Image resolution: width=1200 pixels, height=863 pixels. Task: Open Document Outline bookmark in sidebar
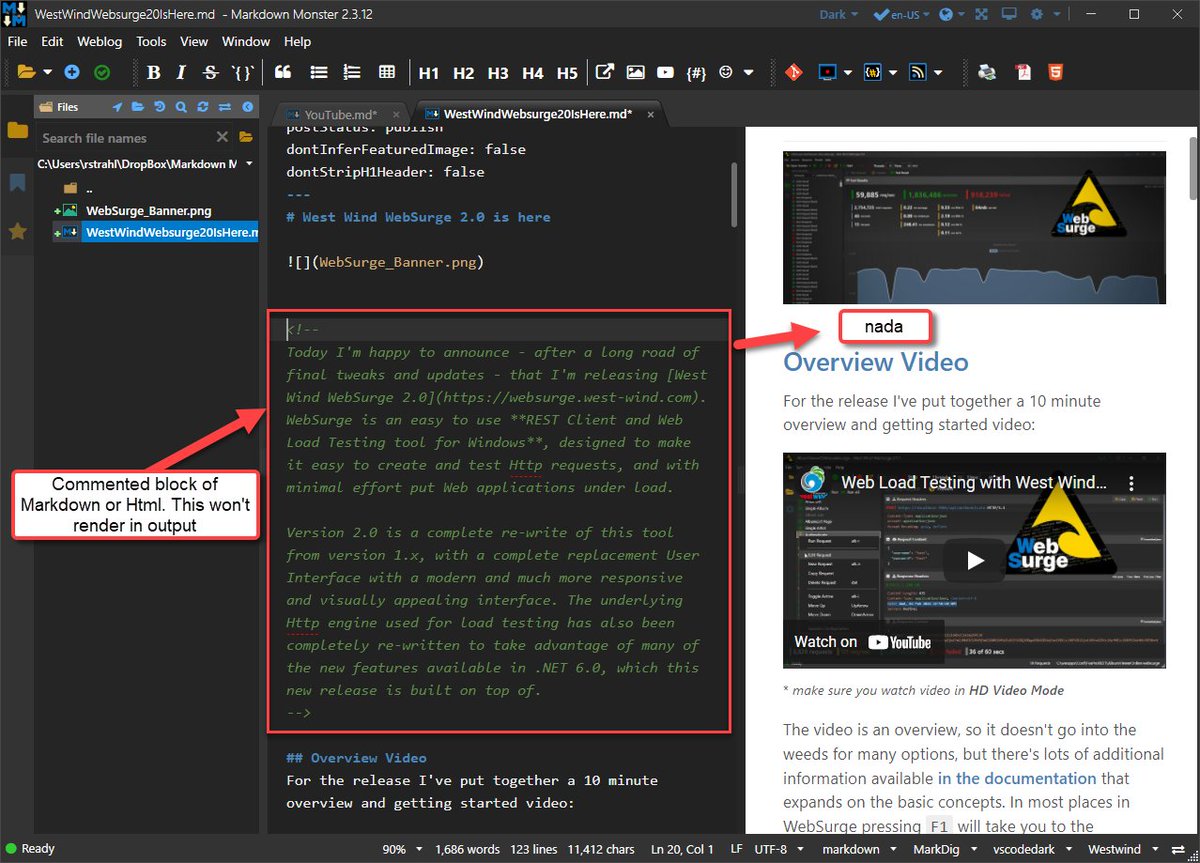tap(17, 182)
